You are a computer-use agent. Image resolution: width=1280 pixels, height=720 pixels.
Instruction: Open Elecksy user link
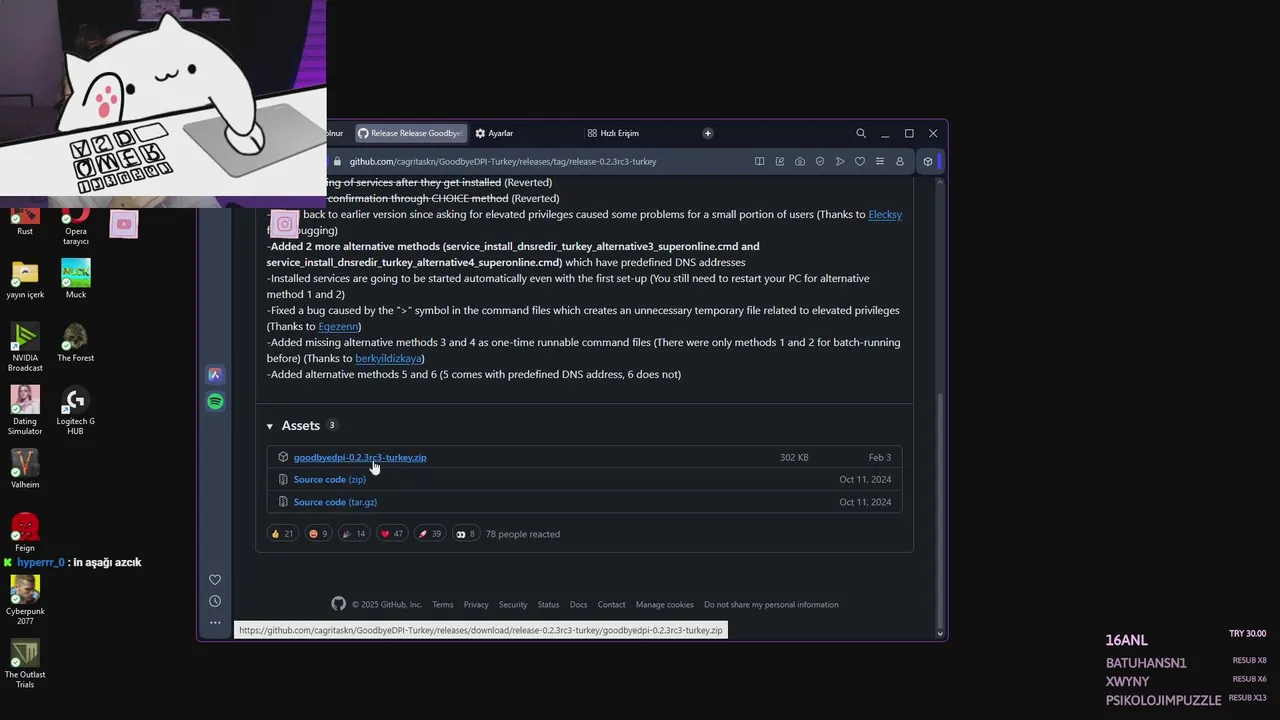click(x=885, y=214)
